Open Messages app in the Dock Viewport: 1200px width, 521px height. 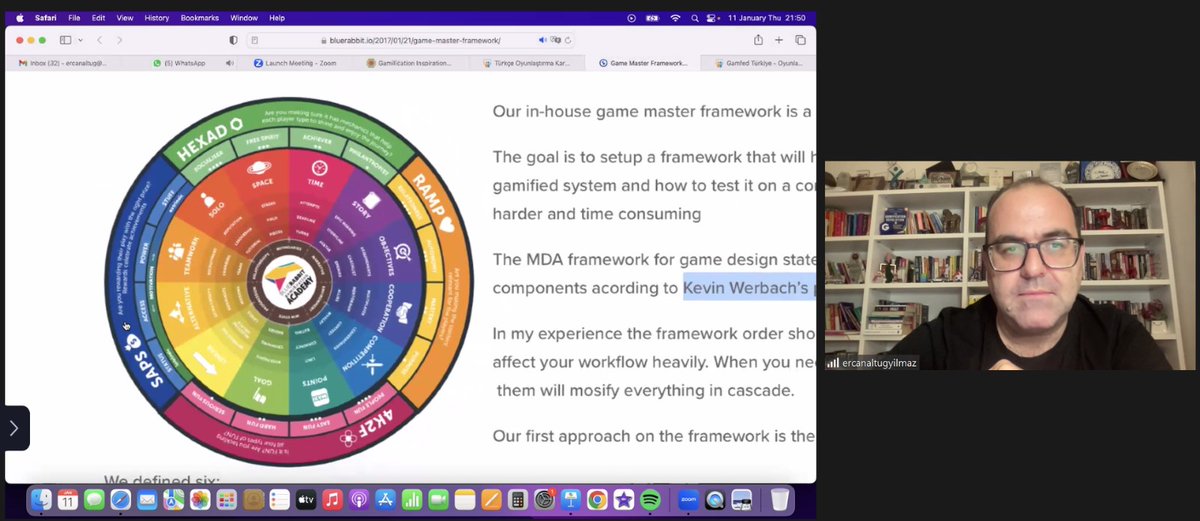94,499
